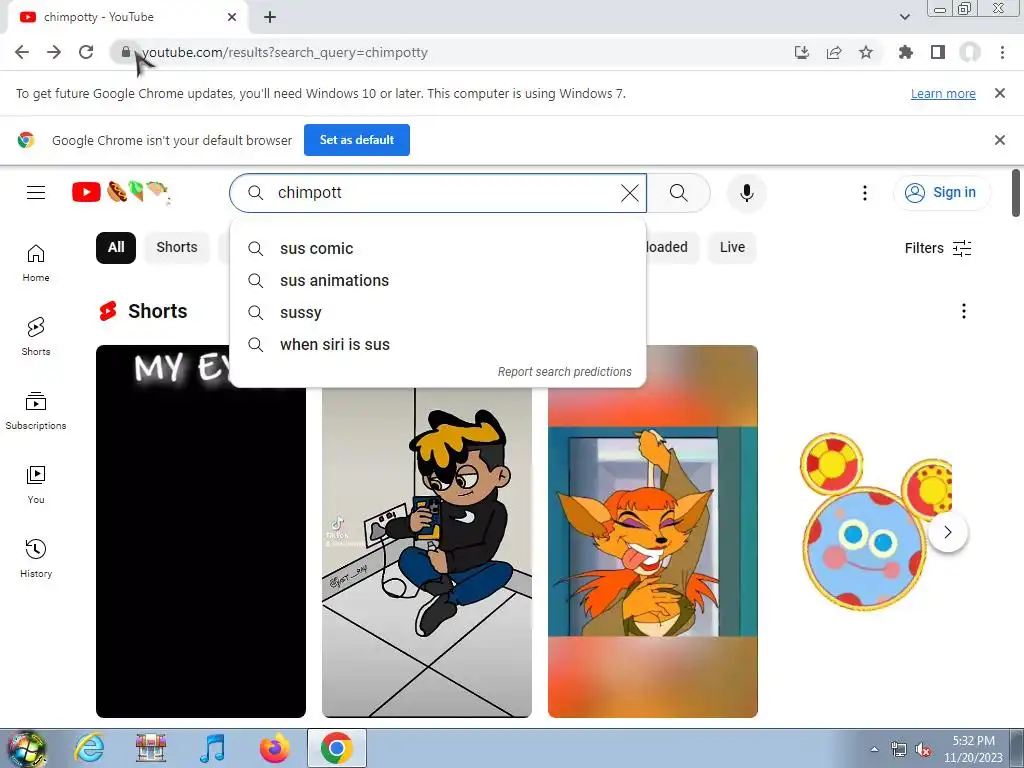Click Report search predictions link

pyautogui.click(x=564, y=372)
